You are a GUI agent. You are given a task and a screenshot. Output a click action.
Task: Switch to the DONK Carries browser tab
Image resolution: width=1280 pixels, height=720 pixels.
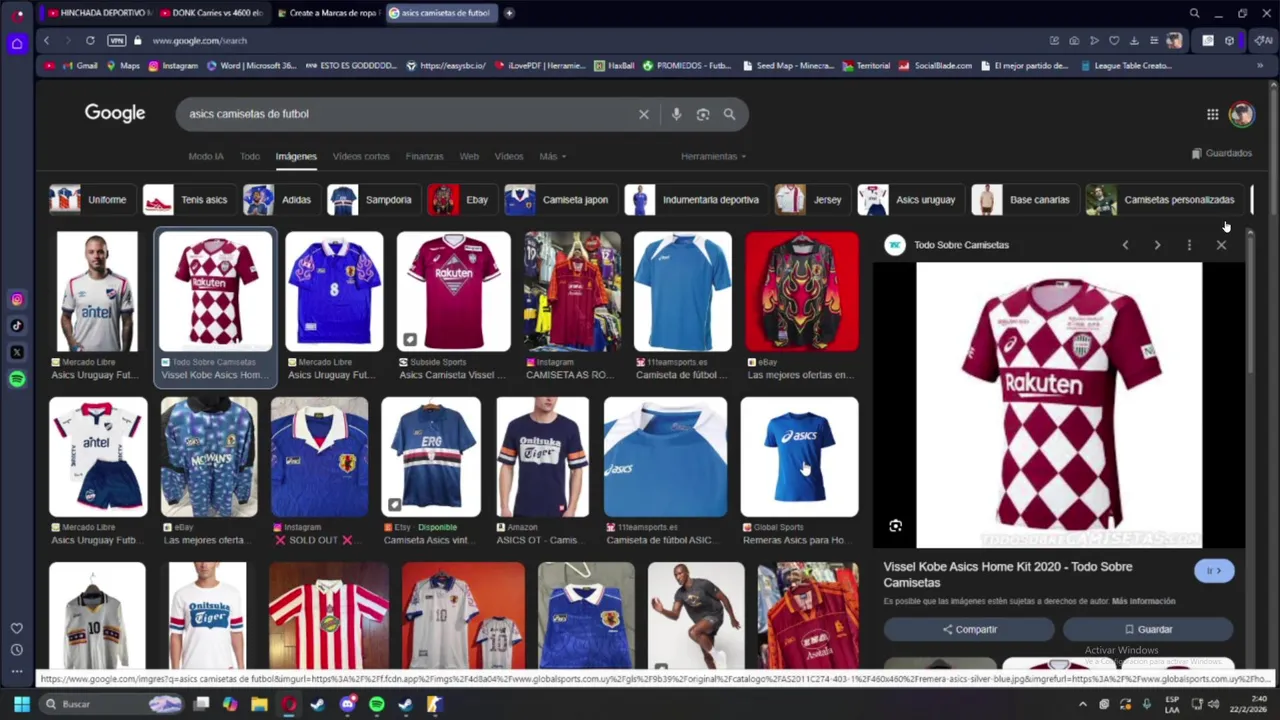coord(211,13)
